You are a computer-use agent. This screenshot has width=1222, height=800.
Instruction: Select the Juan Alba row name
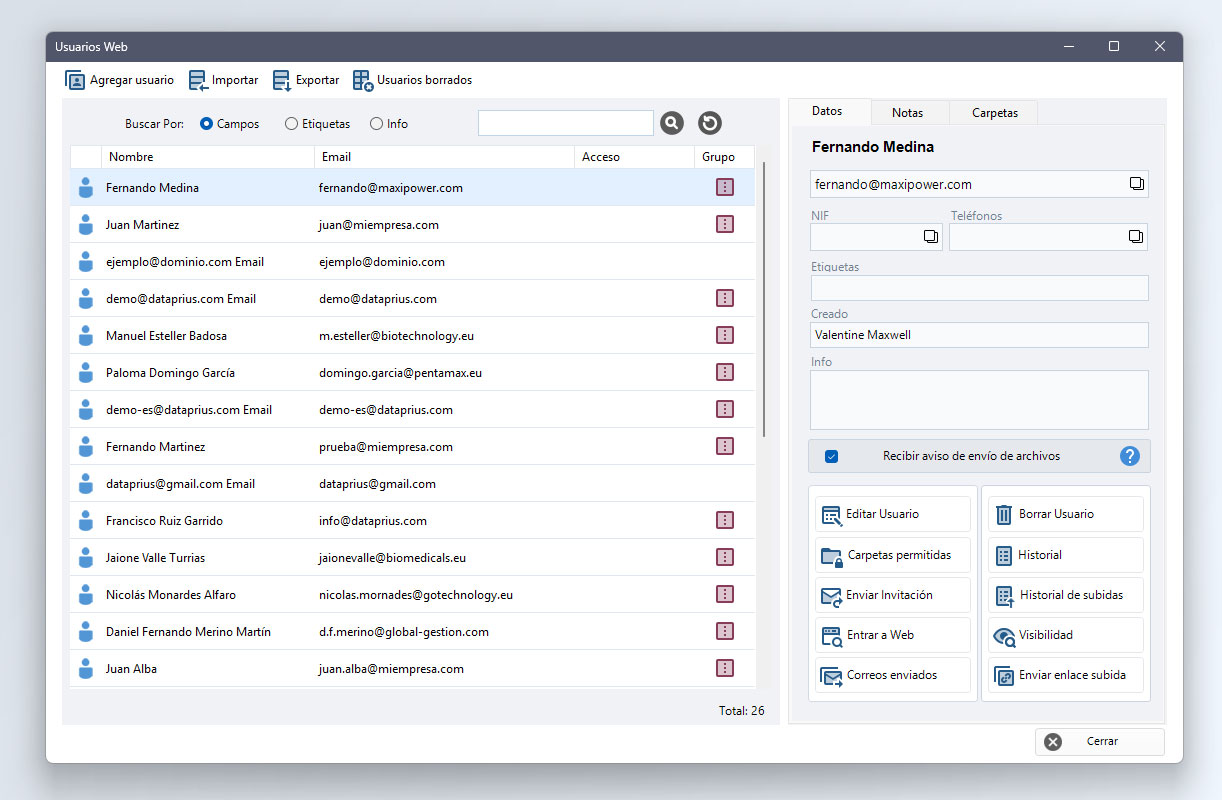[131, 669]
